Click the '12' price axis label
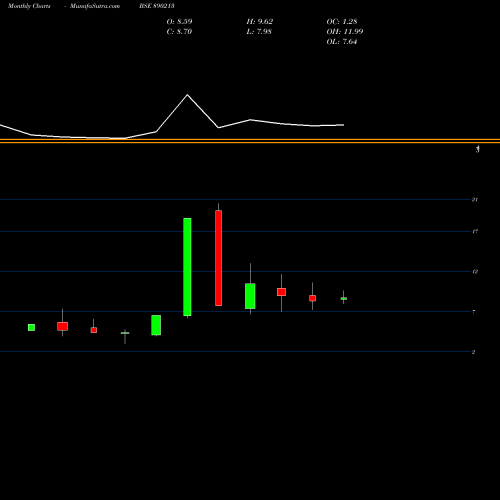The height and width of the screenshot is (500, 500). 475,272
